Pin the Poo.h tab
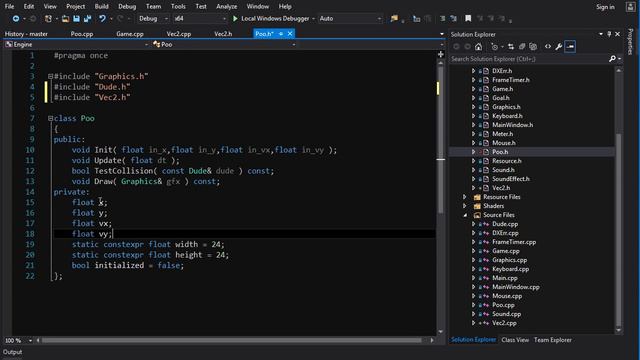Screen dimensions: 640x360 pyautogui.click(x=281, y=34)
